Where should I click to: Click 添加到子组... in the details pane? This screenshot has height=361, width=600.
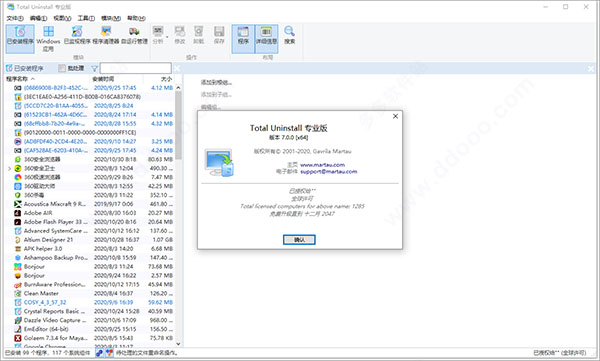tap(216, 95)
